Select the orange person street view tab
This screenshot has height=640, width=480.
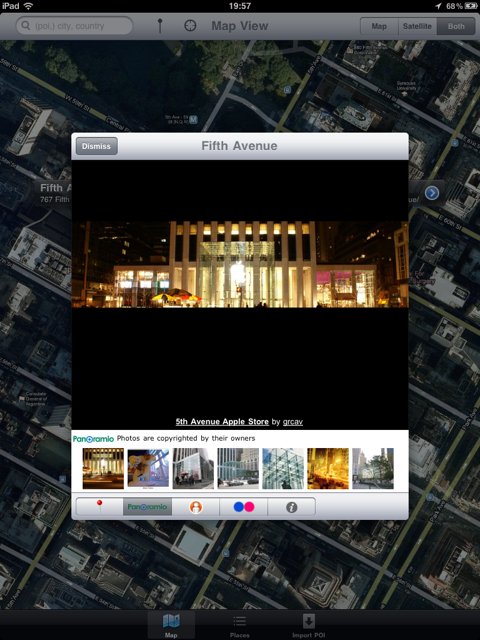point(196,507)
